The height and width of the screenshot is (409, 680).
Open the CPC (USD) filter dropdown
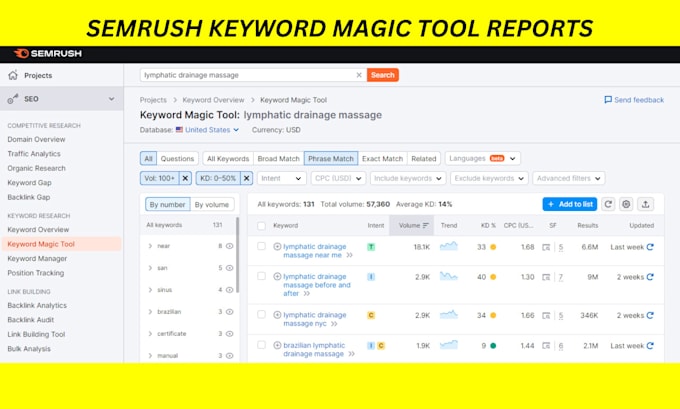338,178
